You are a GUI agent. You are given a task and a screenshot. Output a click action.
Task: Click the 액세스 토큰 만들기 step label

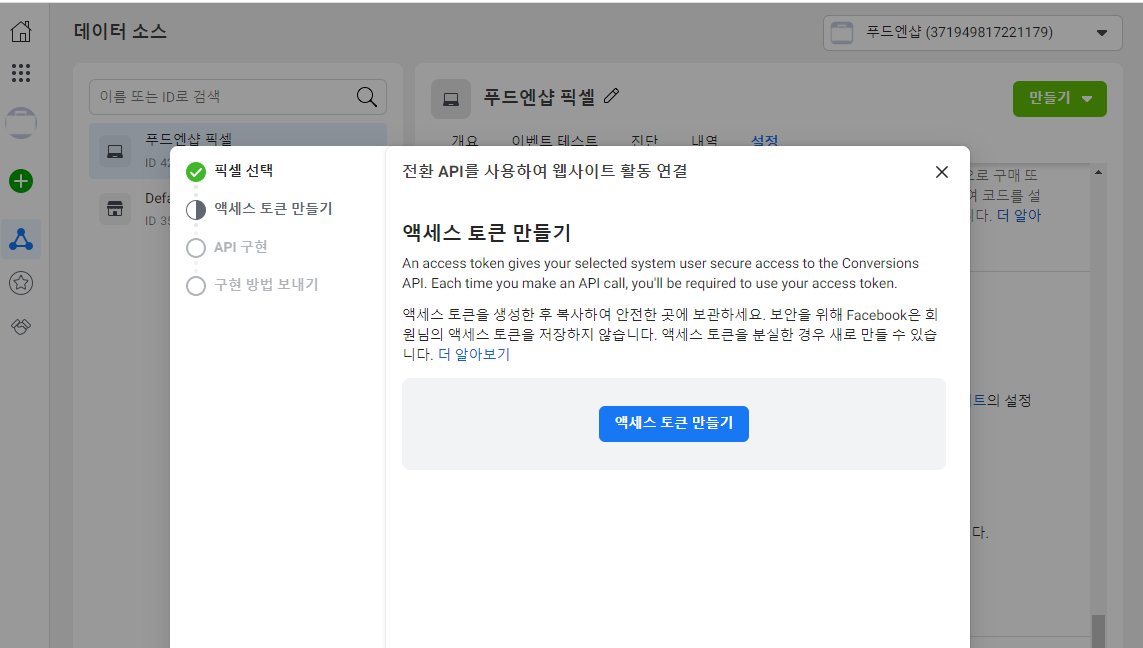(273, 208)
